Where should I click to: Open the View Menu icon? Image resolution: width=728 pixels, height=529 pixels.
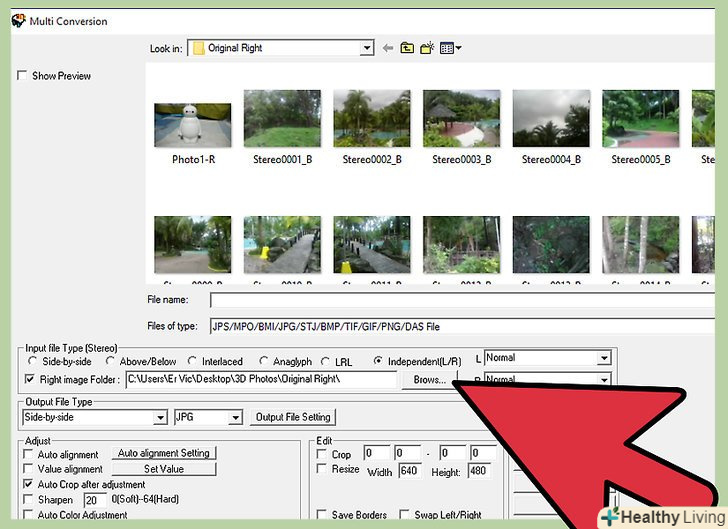(450, 48)
